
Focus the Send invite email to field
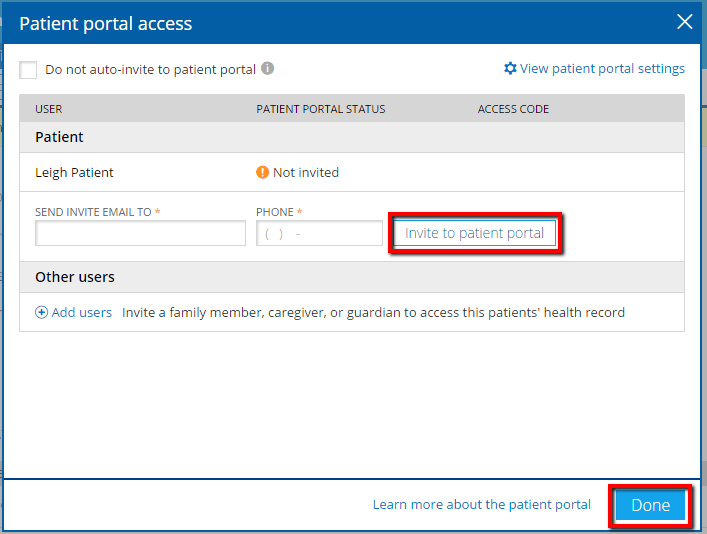click(140, 233)
